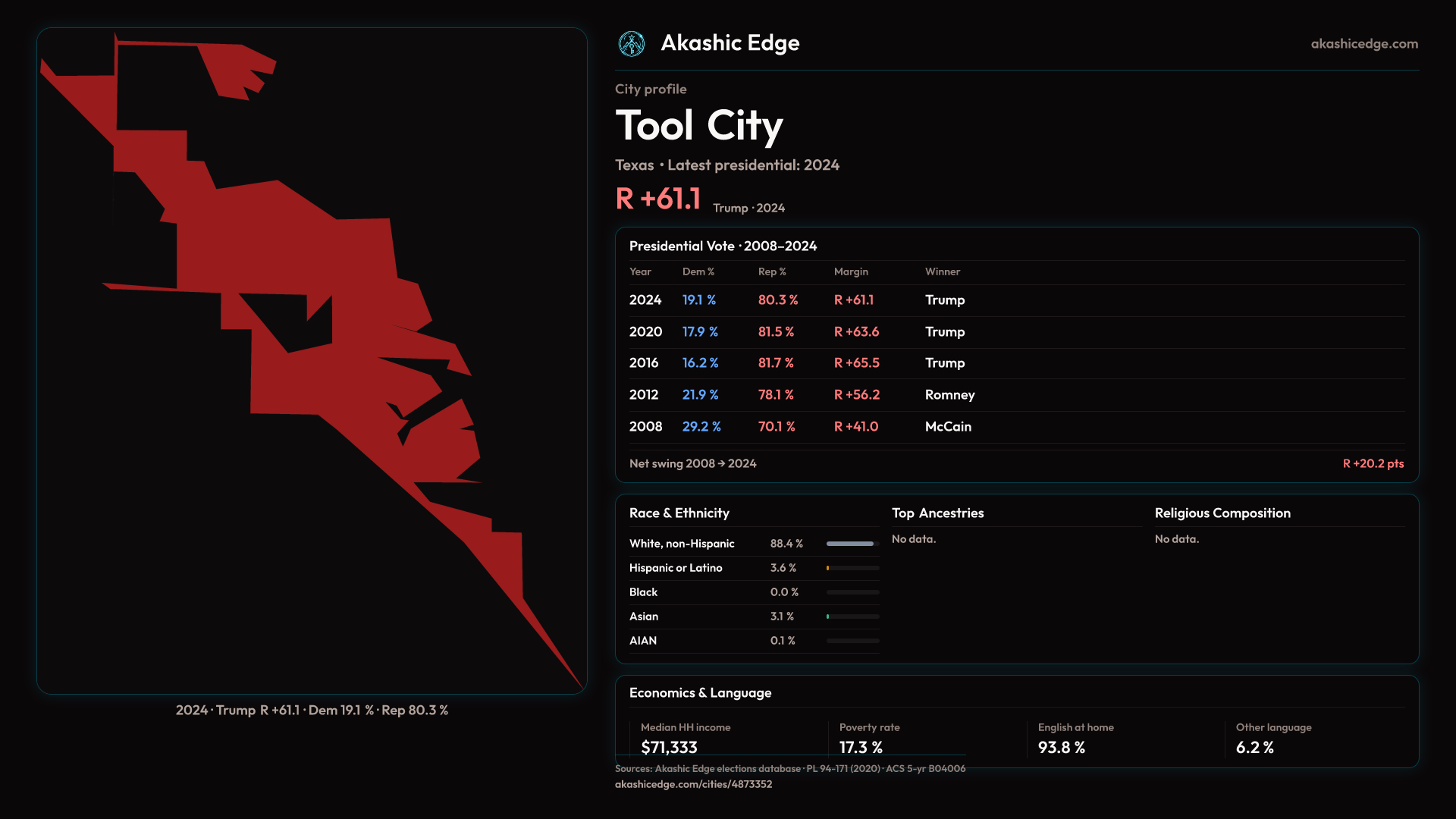Click the 2008 Rep 70.1 % value
1456x819 pixels.
(777, 427)
